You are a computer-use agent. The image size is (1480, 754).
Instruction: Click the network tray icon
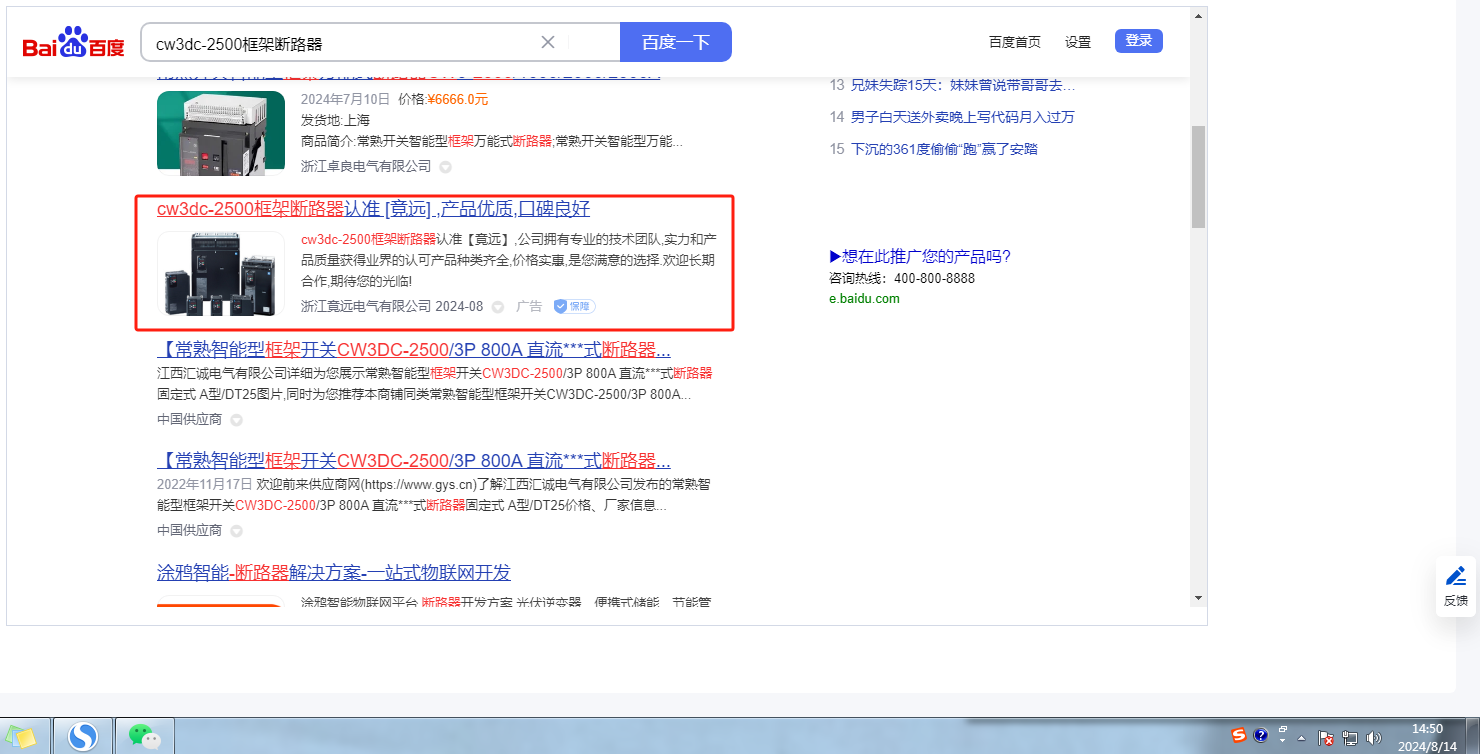(1349, 738)
